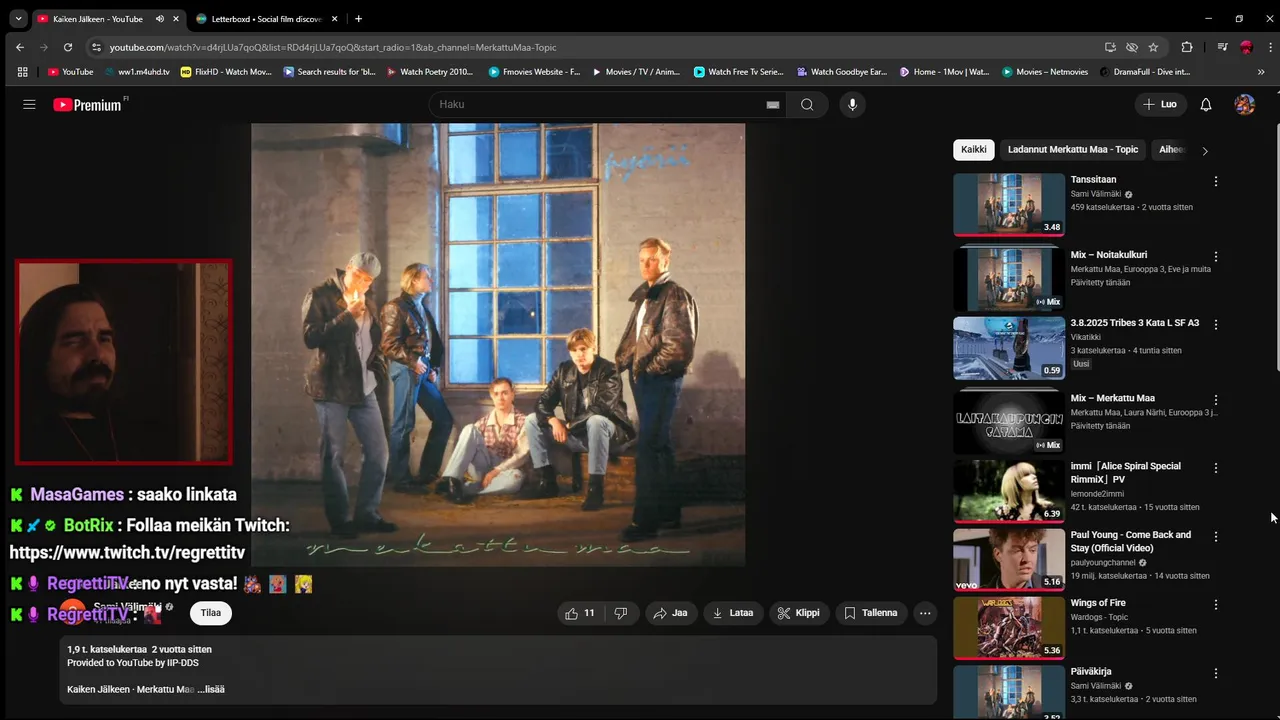Open the apps grid in bookmarks bar
Screen dimensions: 1280x720
pyautogui.click(x=23, y=72)
